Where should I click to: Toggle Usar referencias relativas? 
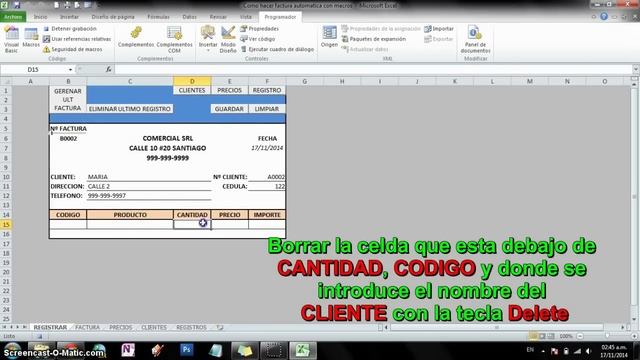tap(77, 39)
